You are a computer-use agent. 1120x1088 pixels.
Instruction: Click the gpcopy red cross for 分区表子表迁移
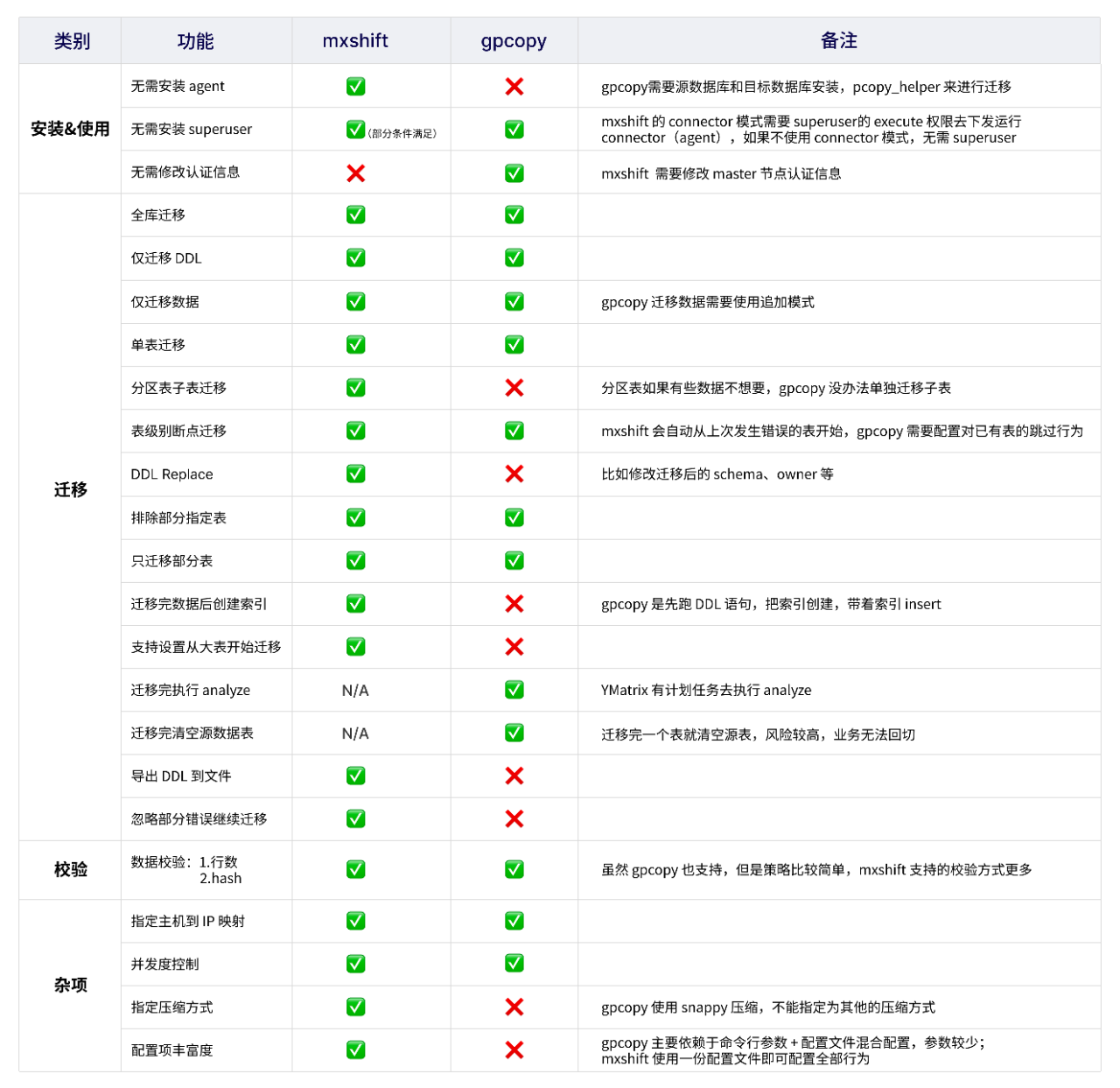pyautogui.click(x=514, y=388)
